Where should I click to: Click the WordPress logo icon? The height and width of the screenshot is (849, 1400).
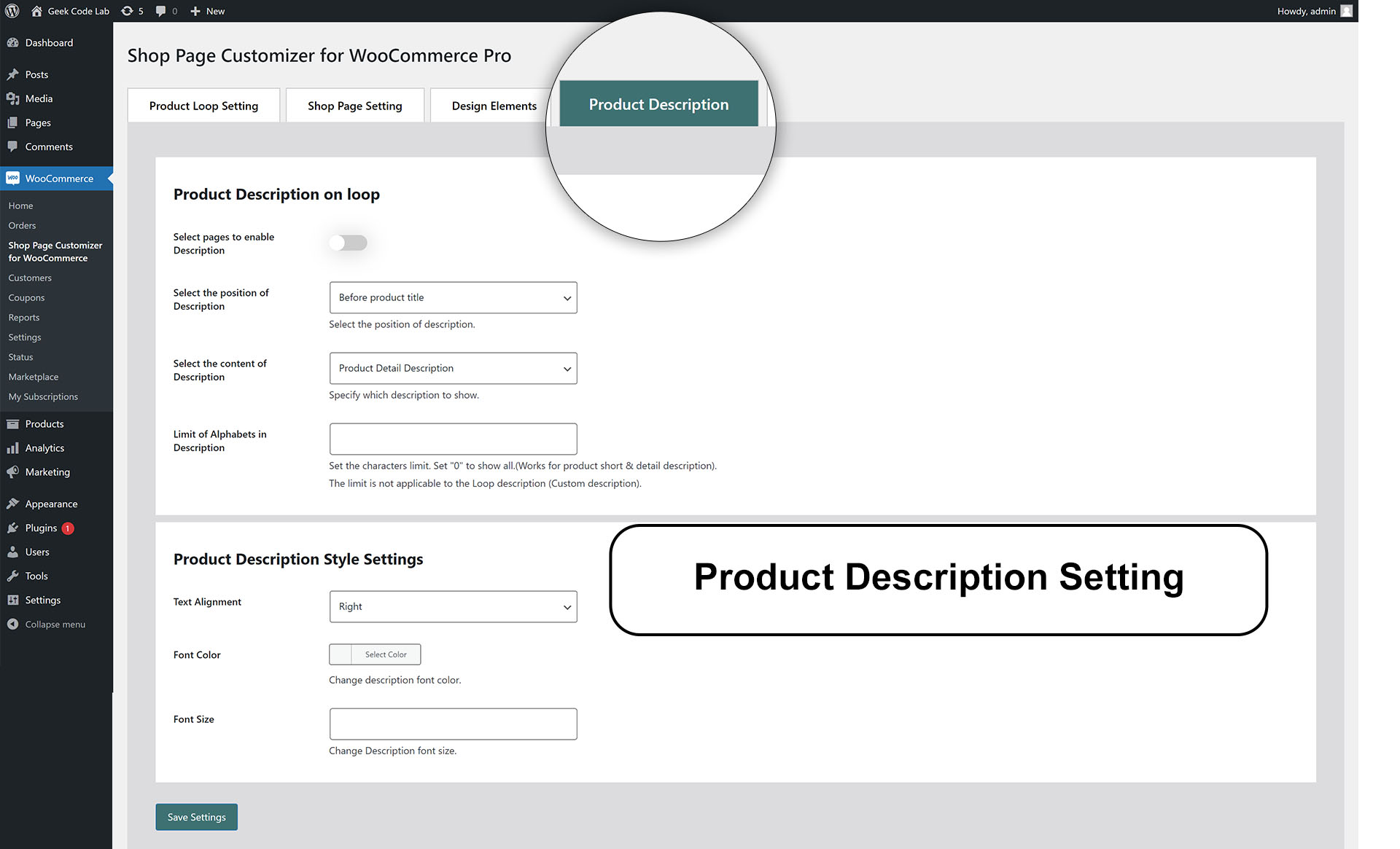pos(12,11)
